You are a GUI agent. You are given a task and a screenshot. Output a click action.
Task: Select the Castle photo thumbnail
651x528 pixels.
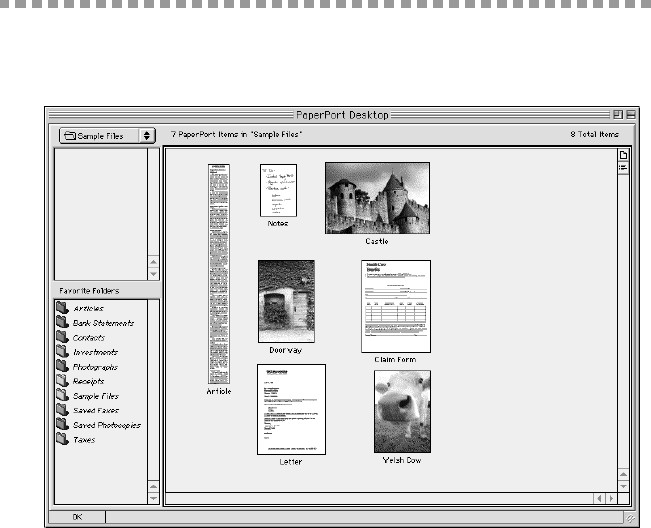pos(377,198)
